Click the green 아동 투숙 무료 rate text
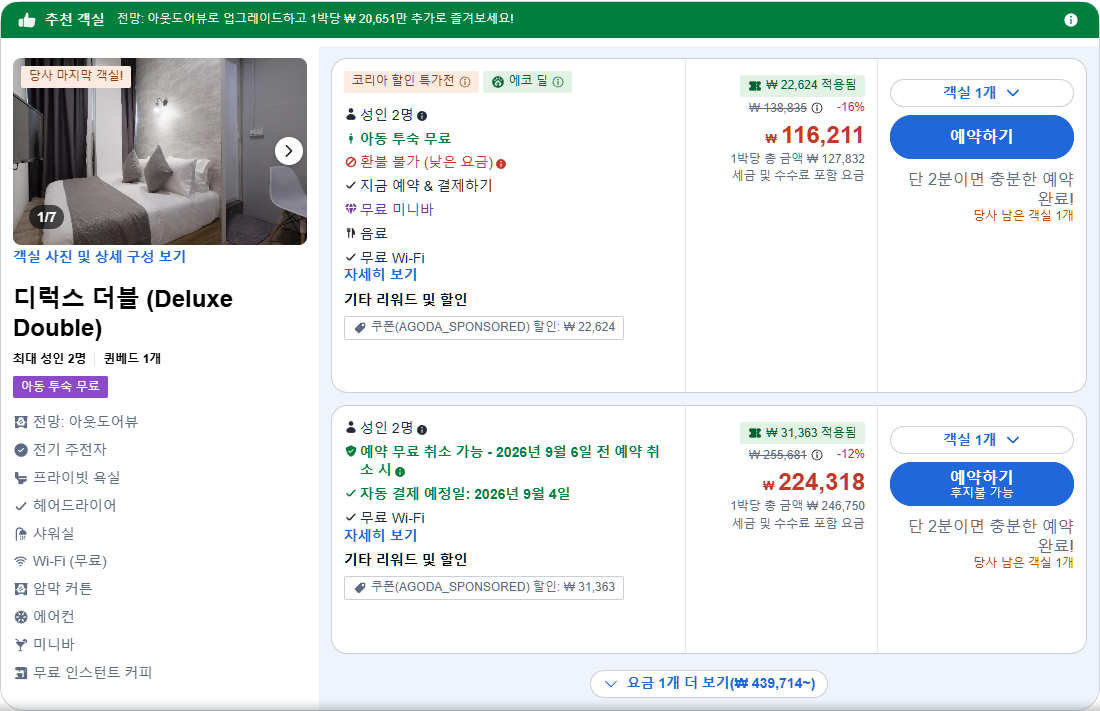Image resolution: width=1100 pixels, height=711 pixels. click(405, 139)
